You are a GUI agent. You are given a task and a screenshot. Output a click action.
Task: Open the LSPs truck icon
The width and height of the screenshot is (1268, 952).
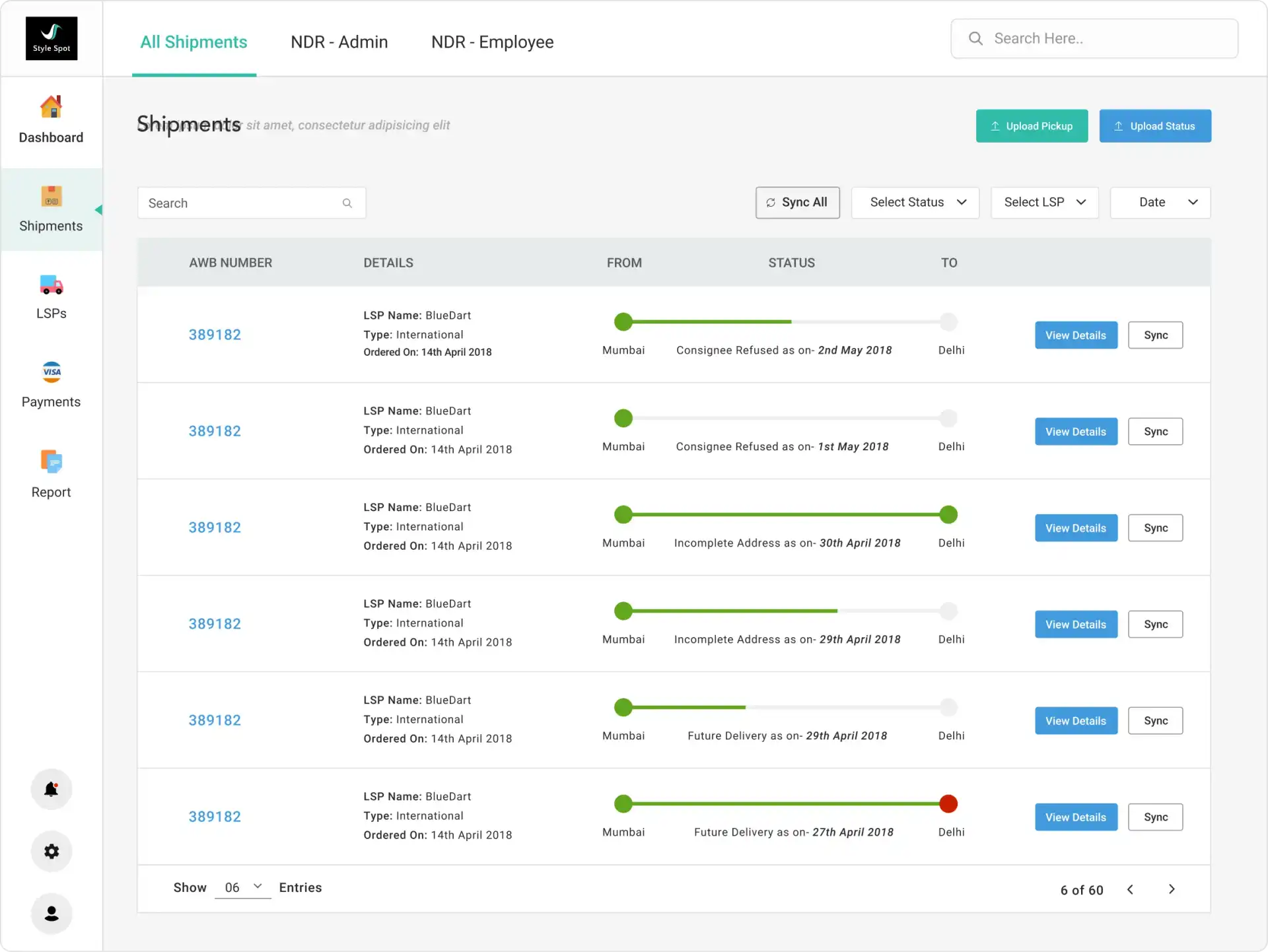51,285
